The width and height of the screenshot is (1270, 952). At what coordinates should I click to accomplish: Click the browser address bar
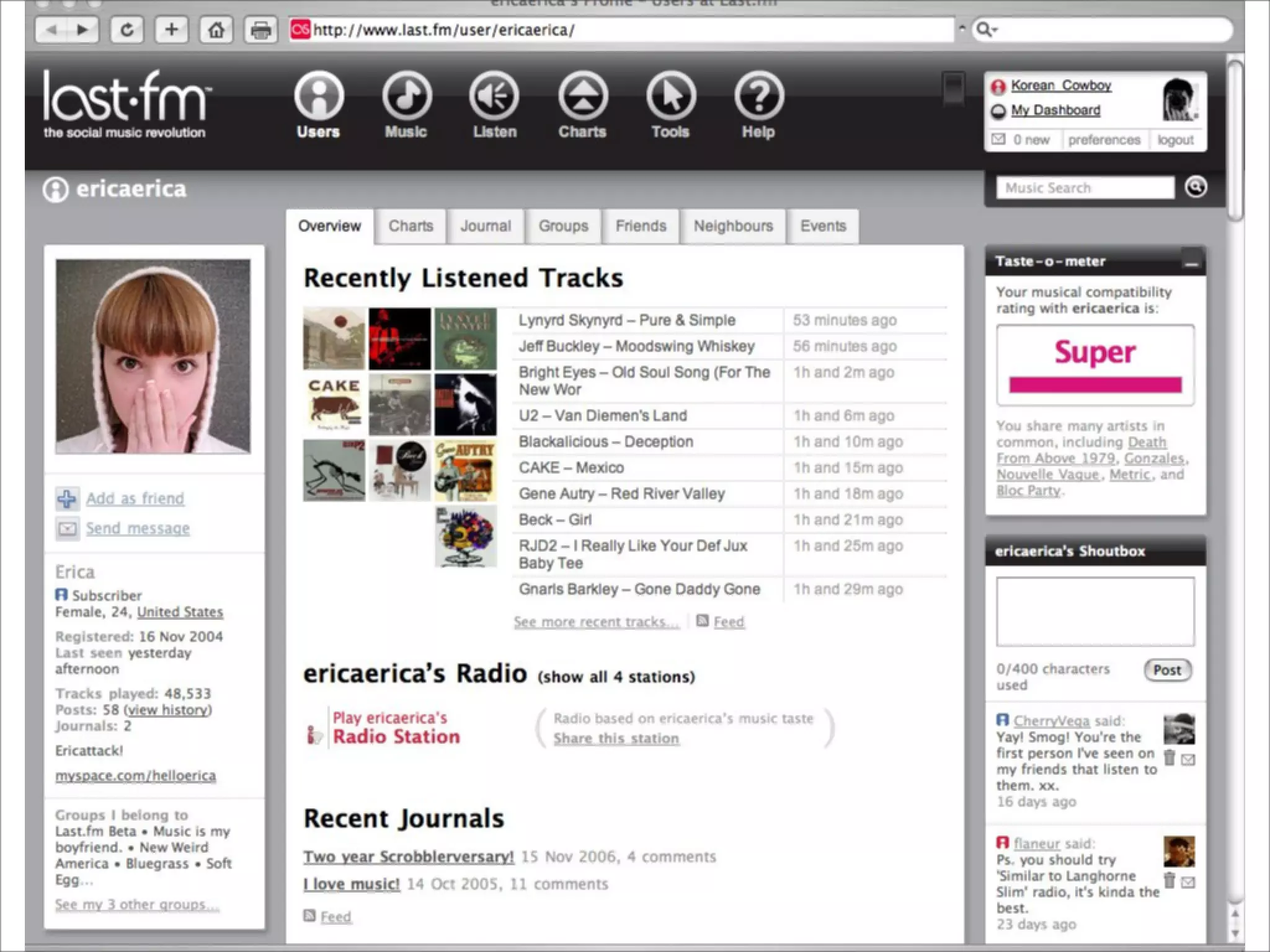click(x=622, y=30)
